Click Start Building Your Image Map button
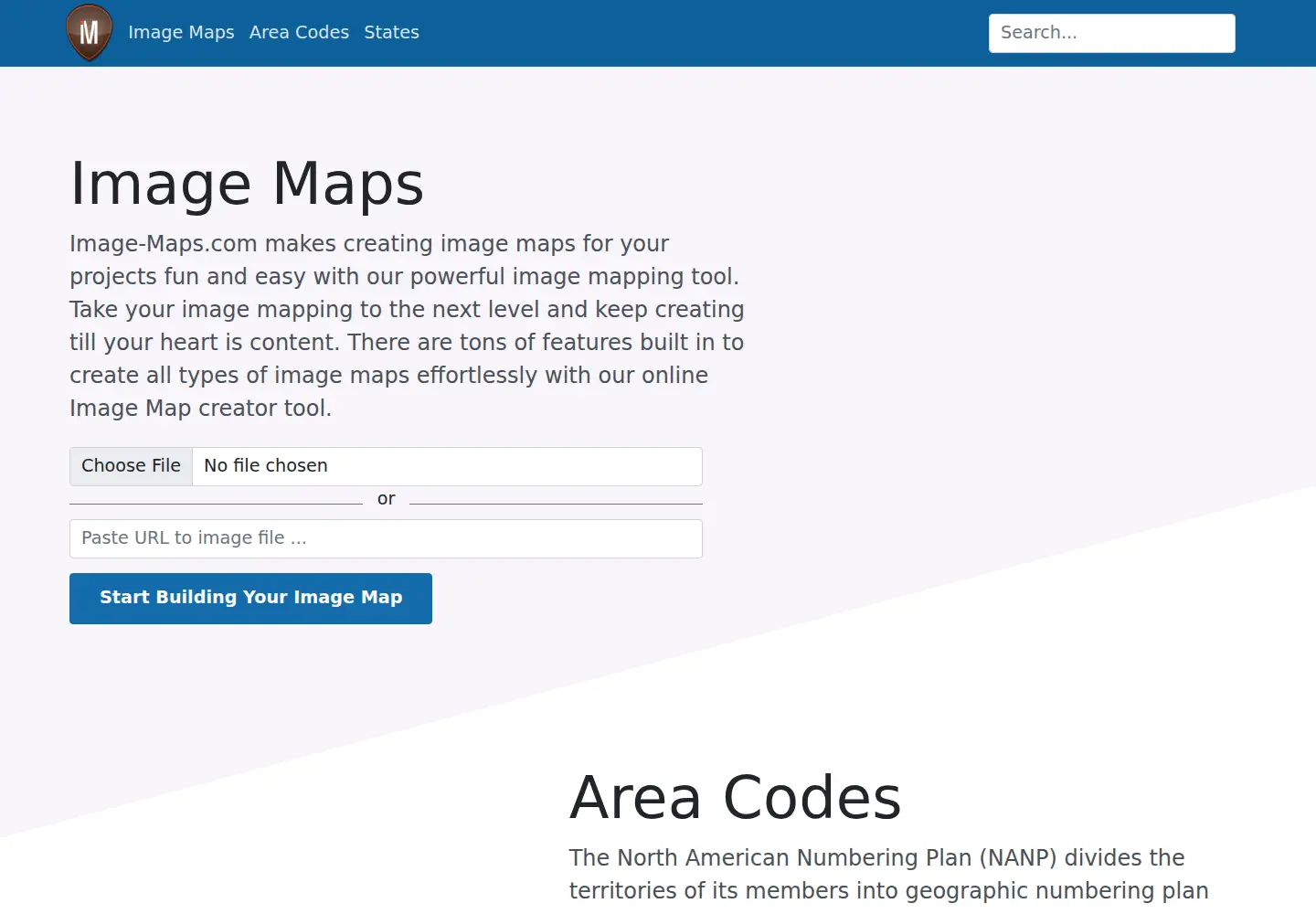The height and width of the screenshot is (914, 1316). point(250,599)
